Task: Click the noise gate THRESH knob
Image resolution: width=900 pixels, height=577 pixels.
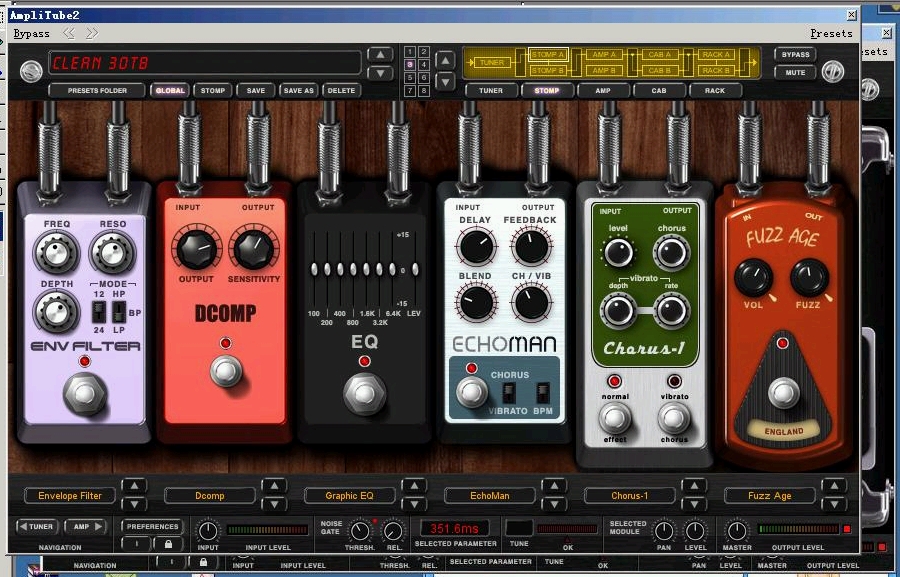Action: 360,531
